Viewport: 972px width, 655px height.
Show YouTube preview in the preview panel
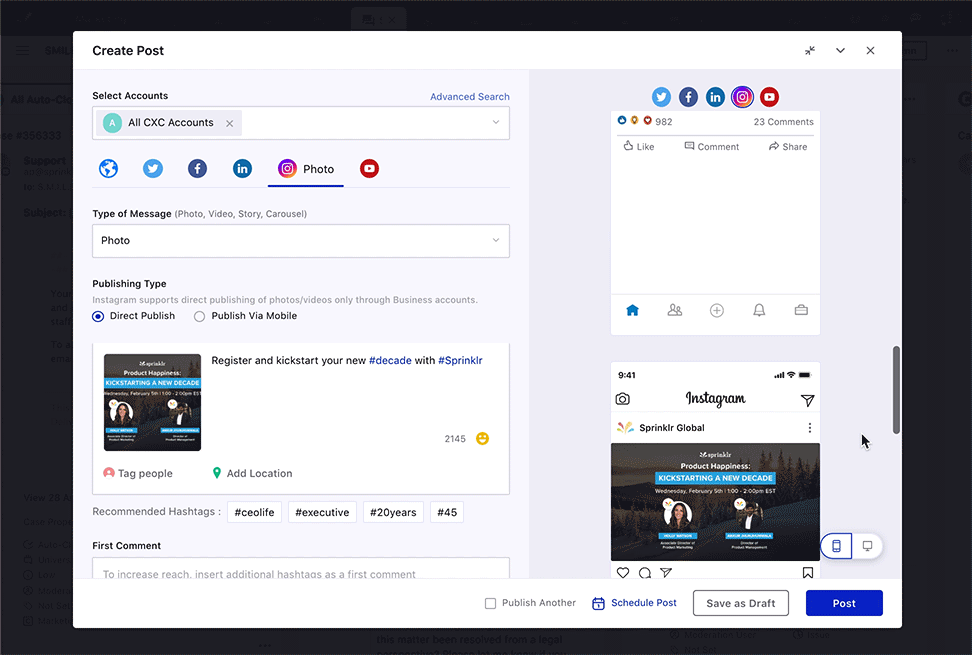pos(769,97)
